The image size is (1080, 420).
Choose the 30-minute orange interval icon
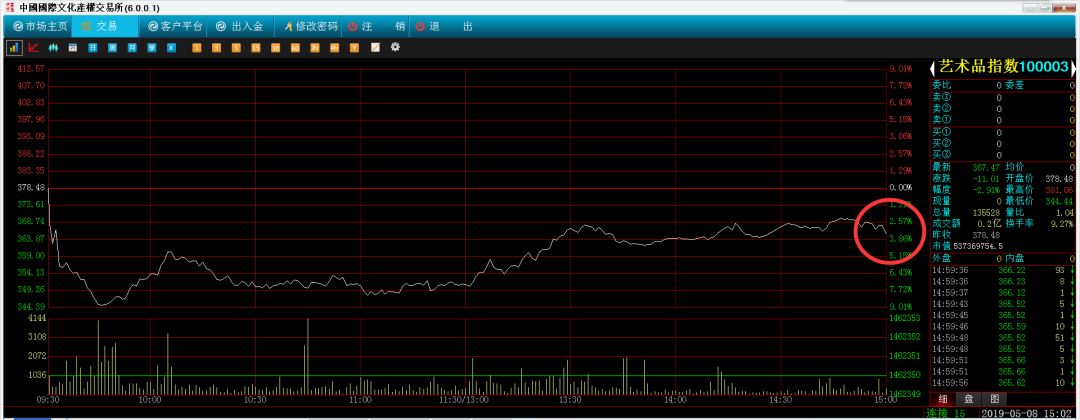pos(276,48)
